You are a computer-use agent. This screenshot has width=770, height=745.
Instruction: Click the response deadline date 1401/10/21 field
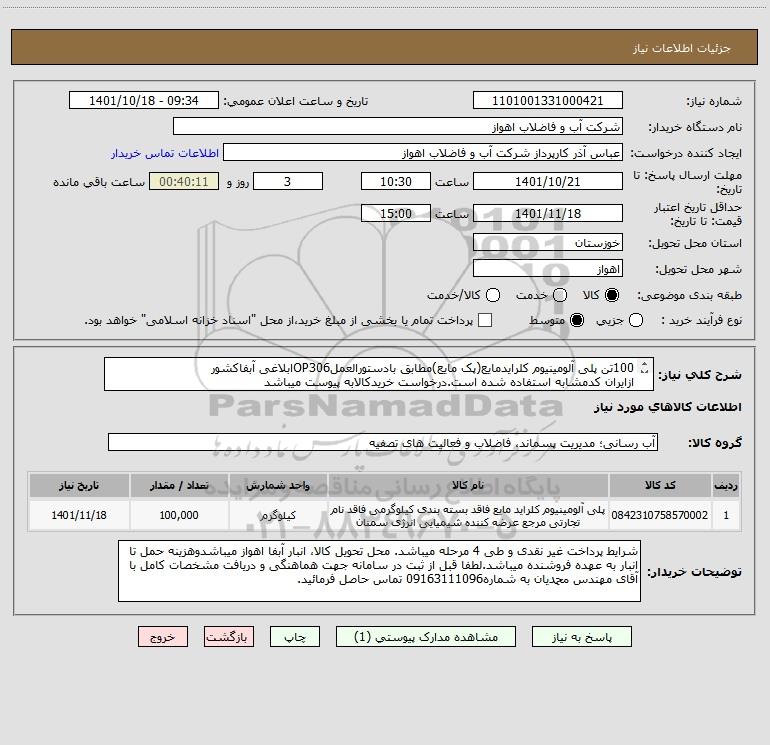548,181
